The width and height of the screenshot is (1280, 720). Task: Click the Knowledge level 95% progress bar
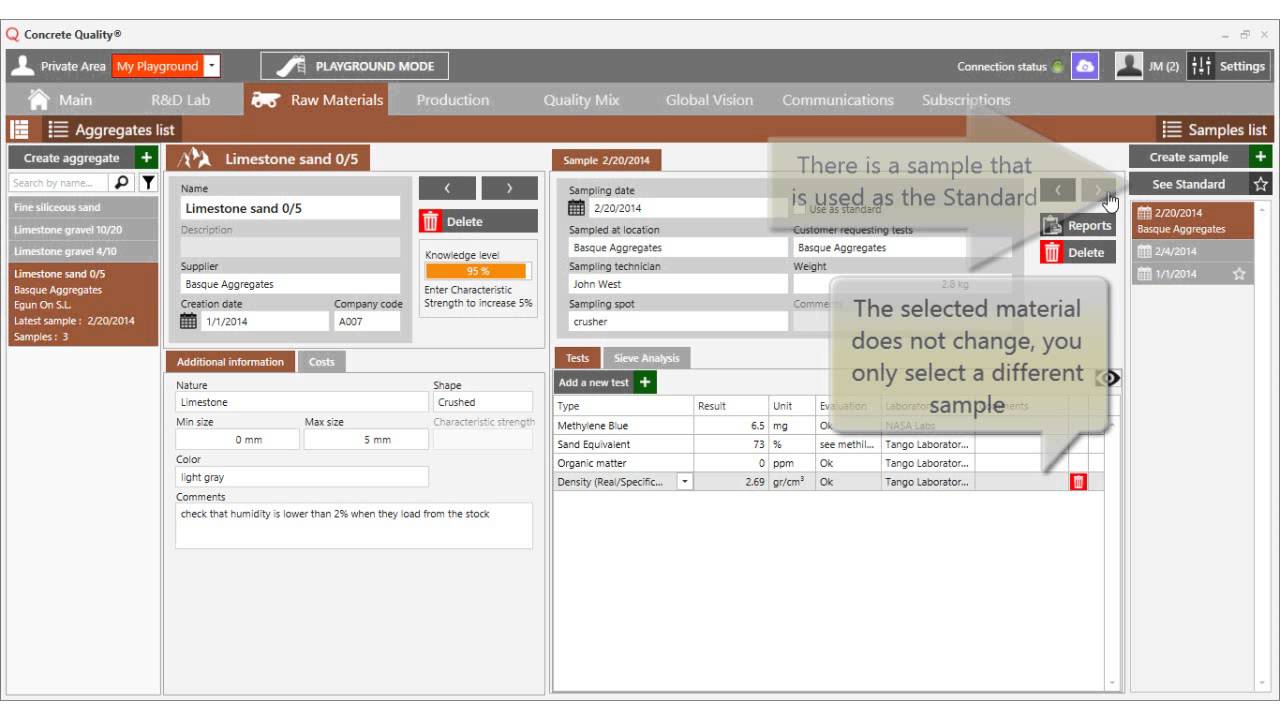click(x=479, y=271)
